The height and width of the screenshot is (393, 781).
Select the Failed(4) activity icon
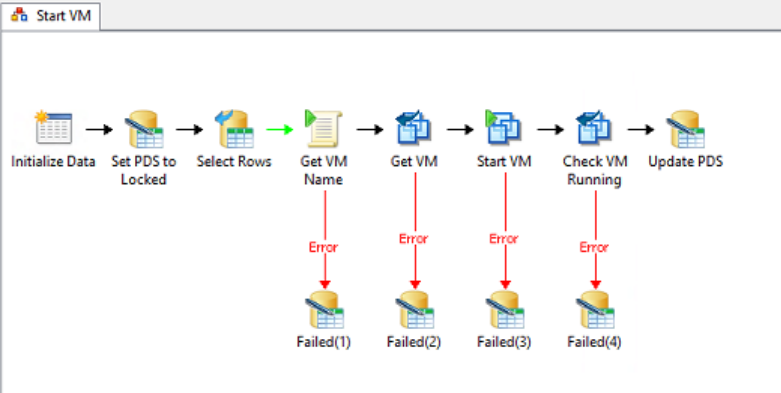point(595,310)
